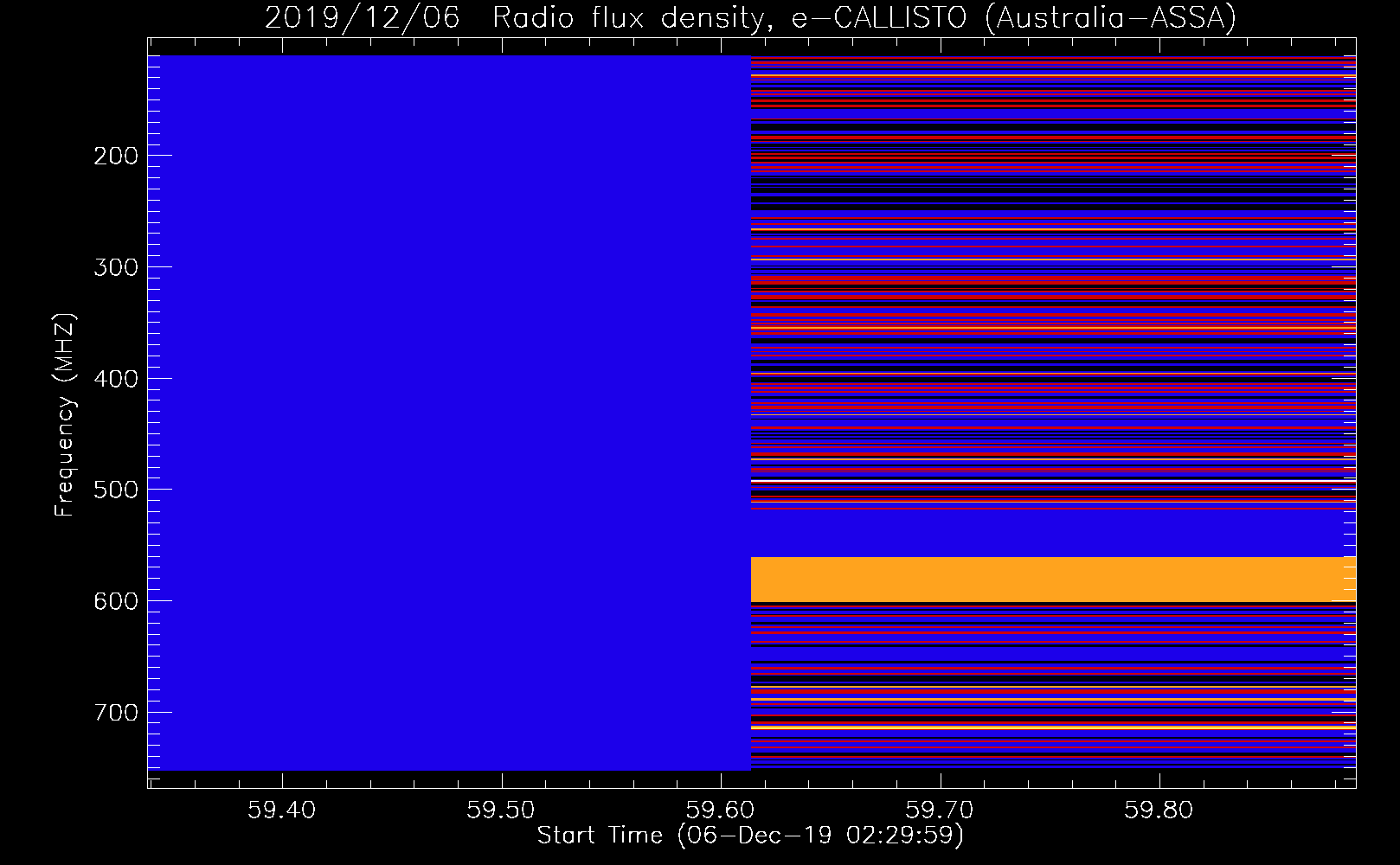Image resolution: width=1400 pixels, height=865 pixels.
Task: Click the 500 frequency tick label
Action: coord(116,490)
